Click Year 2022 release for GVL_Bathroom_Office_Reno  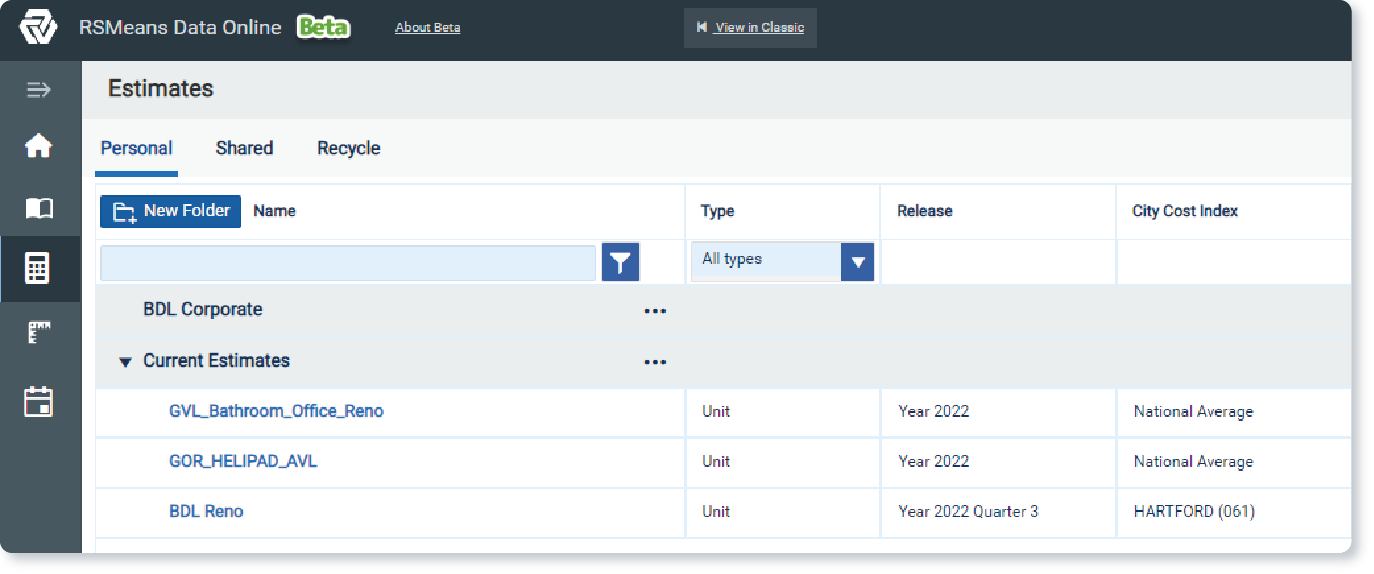pos(933,411)
